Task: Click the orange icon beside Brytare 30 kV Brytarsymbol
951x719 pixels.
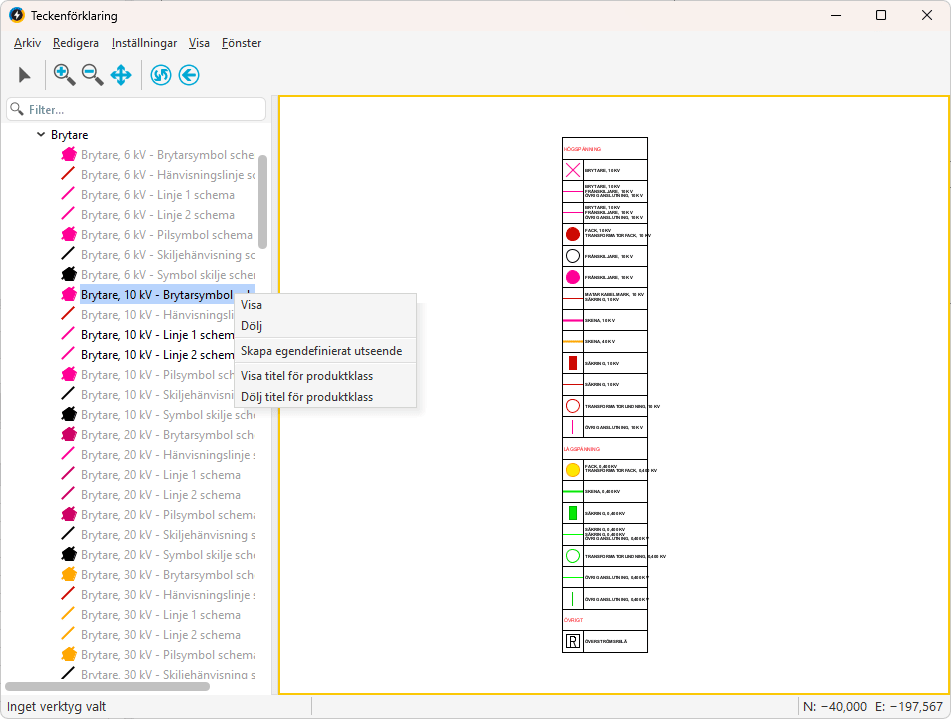Action: (x=69, y=575)
